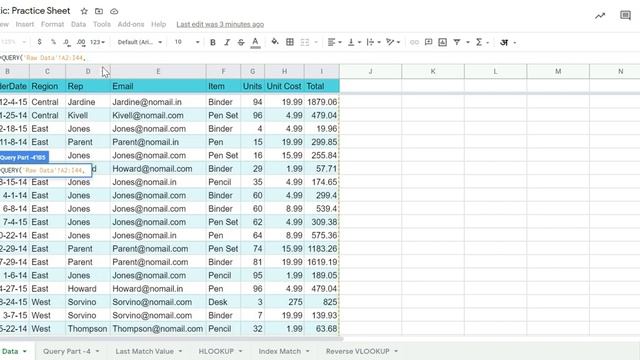Open the Add-ons menu
The image size is (640, 360).
(x=131, y=24)
